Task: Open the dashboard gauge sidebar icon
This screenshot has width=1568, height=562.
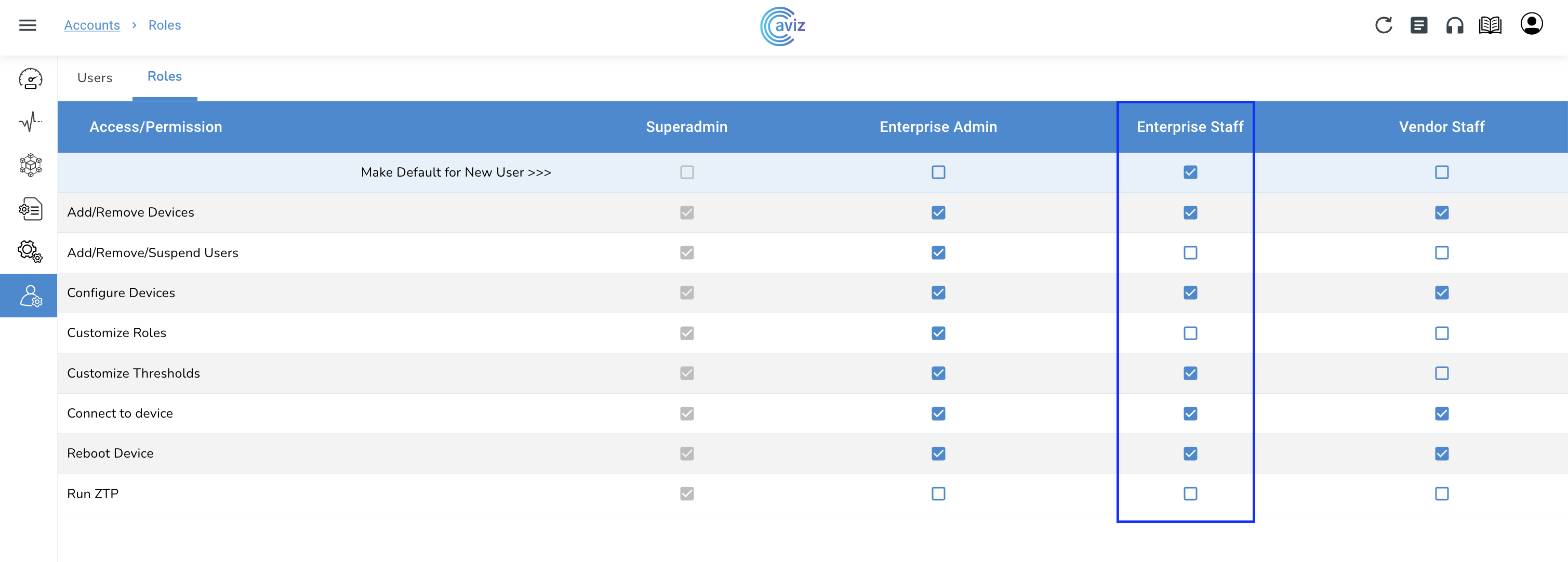Action: click(30, 78)
